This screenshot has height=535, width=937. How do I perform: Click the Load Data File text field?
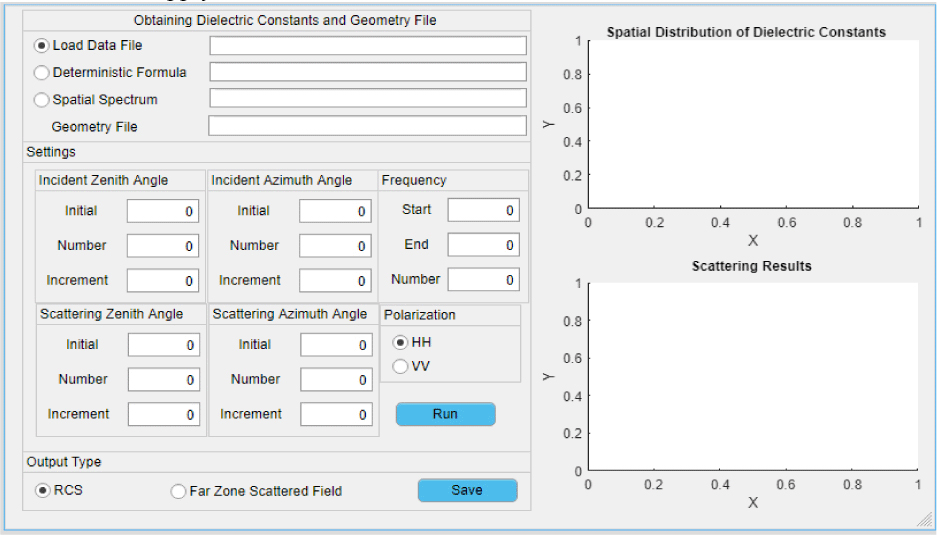click(x=367, y=46)
